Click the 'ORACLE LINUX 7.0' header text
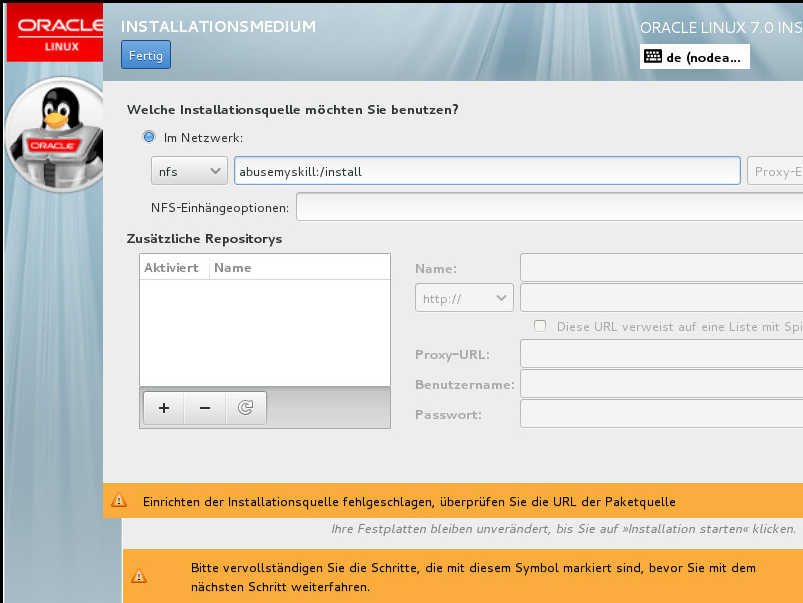The width and height of the screenshot is (803, 603). [x=722, y=28]
